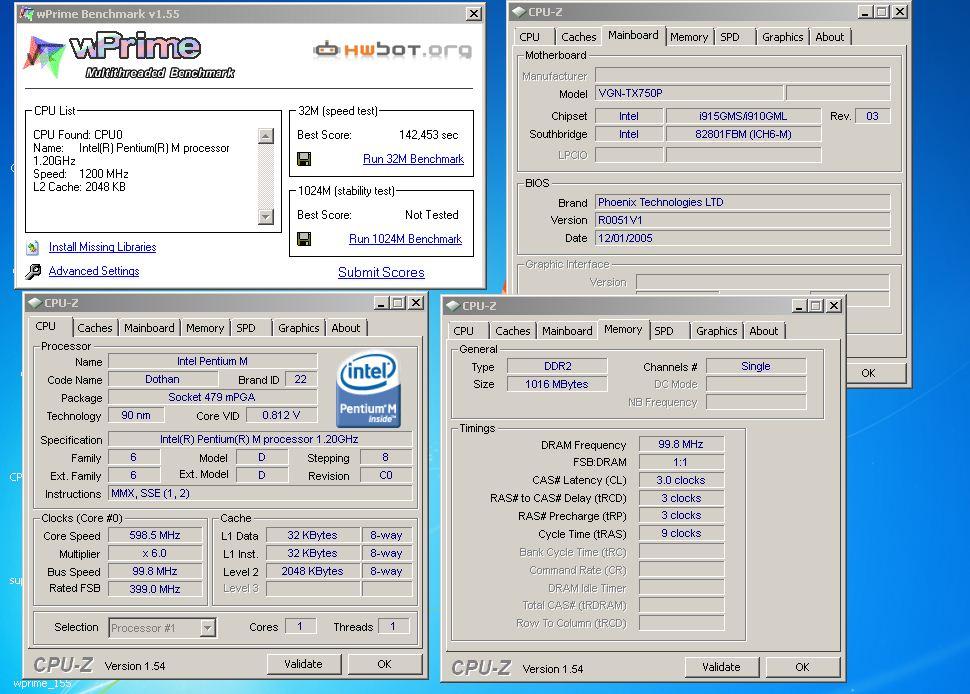Click the save icon beside 32M Best Score

[x=304, y=159]
